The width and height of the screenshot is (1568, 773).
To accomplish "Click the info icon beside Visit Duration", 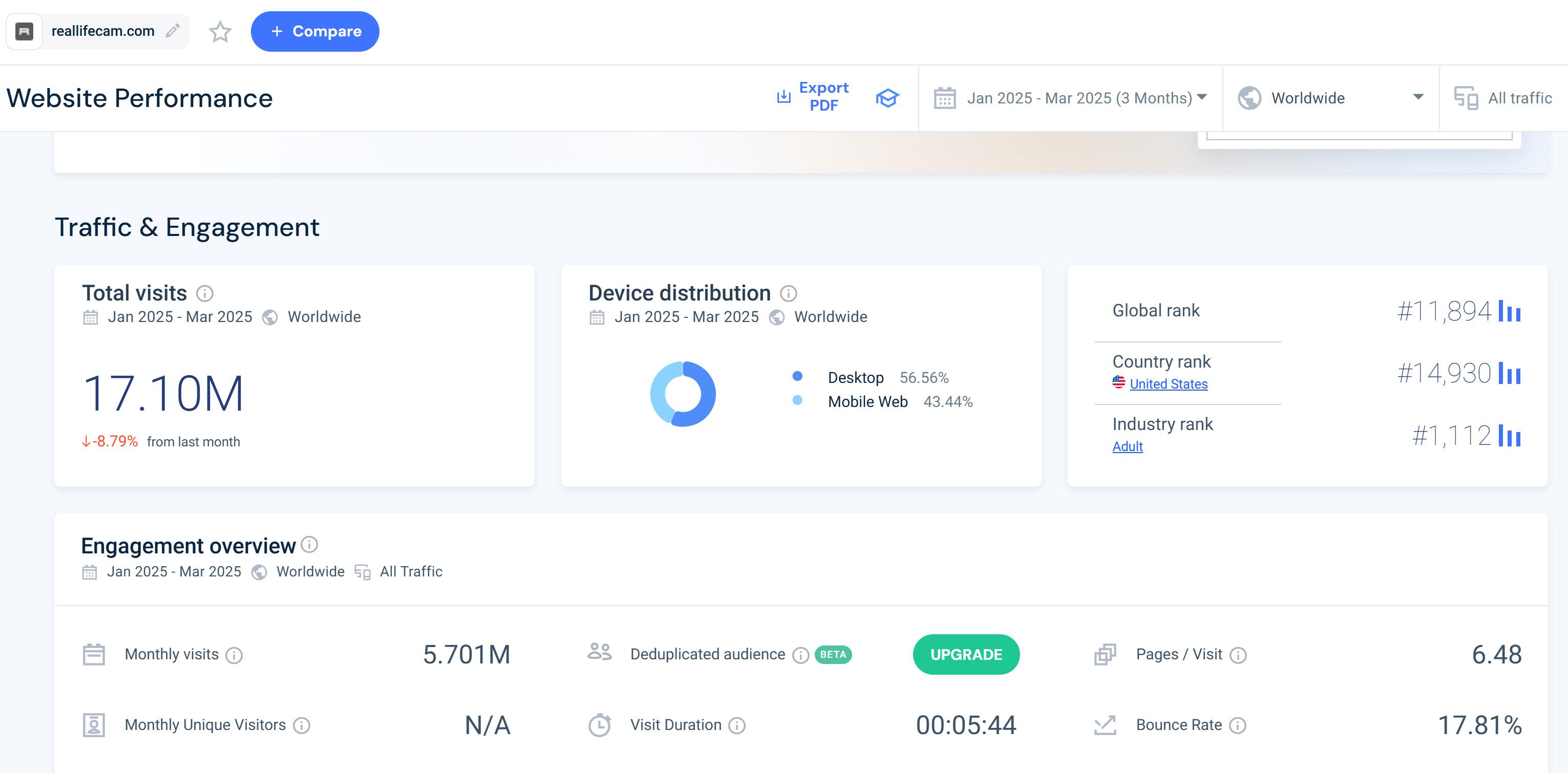I will (x=736, y=725).
